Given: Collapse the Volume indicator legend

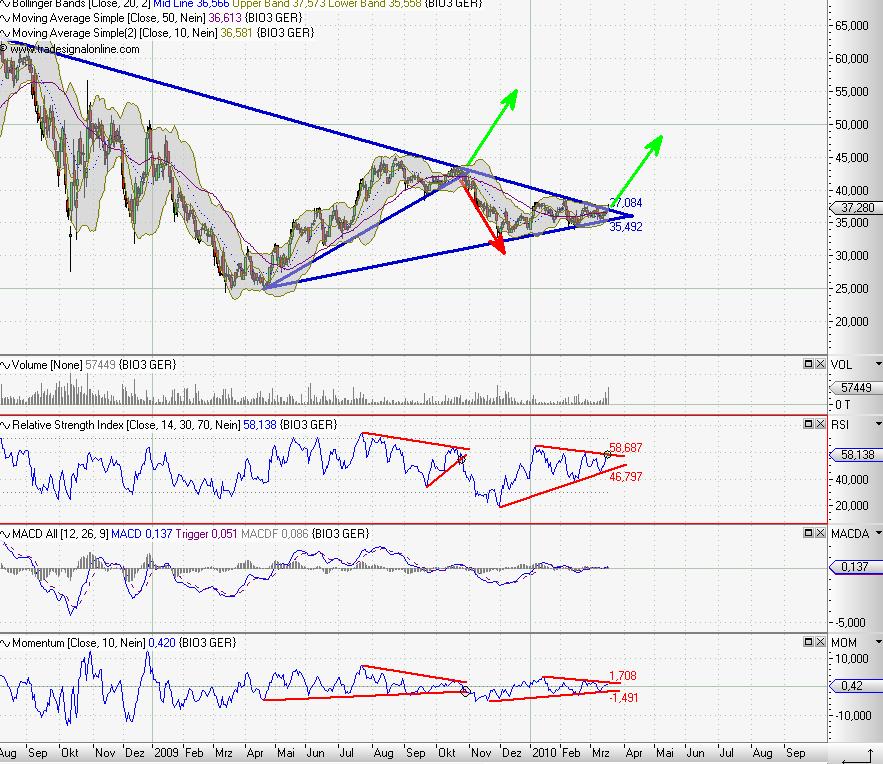Looking at the screenshot, I should (x=5, y=365).
